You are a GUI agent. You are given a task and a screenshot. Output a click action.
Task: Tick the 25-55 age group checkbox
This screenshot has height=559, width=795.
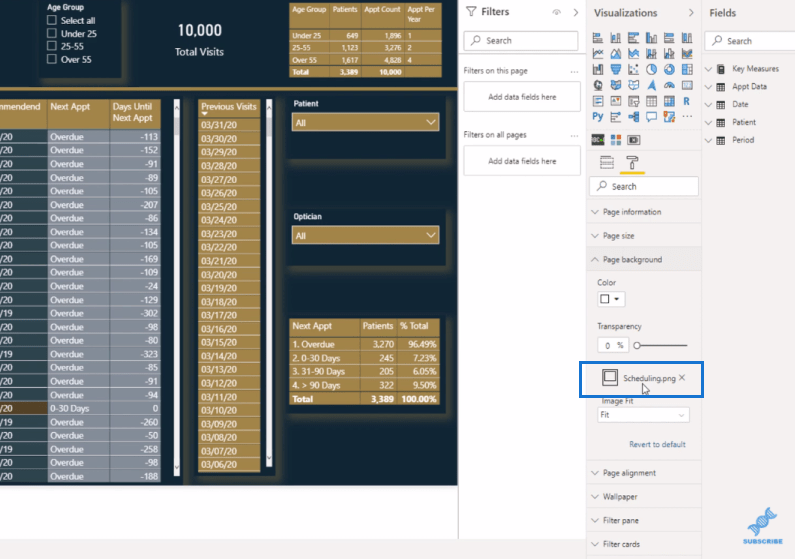tap(52, 46)
